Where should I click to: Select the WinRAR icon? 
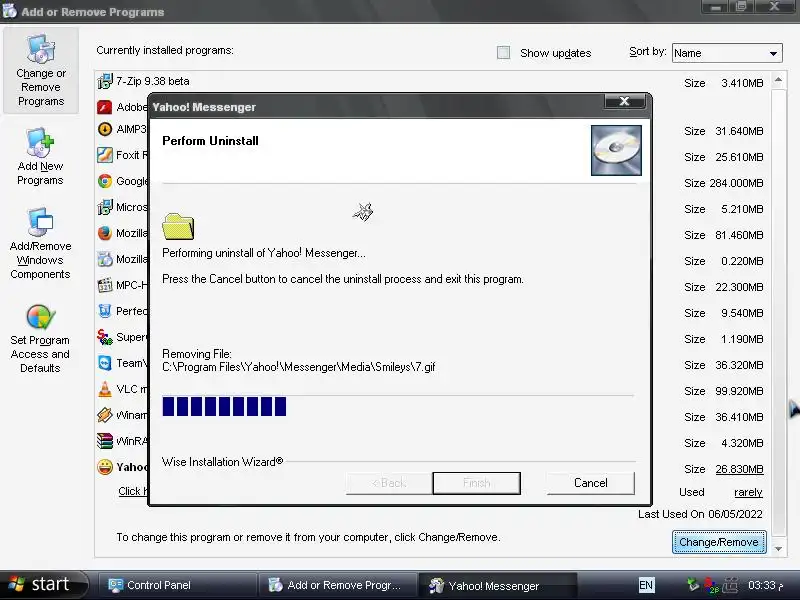(x=105, y=441)
